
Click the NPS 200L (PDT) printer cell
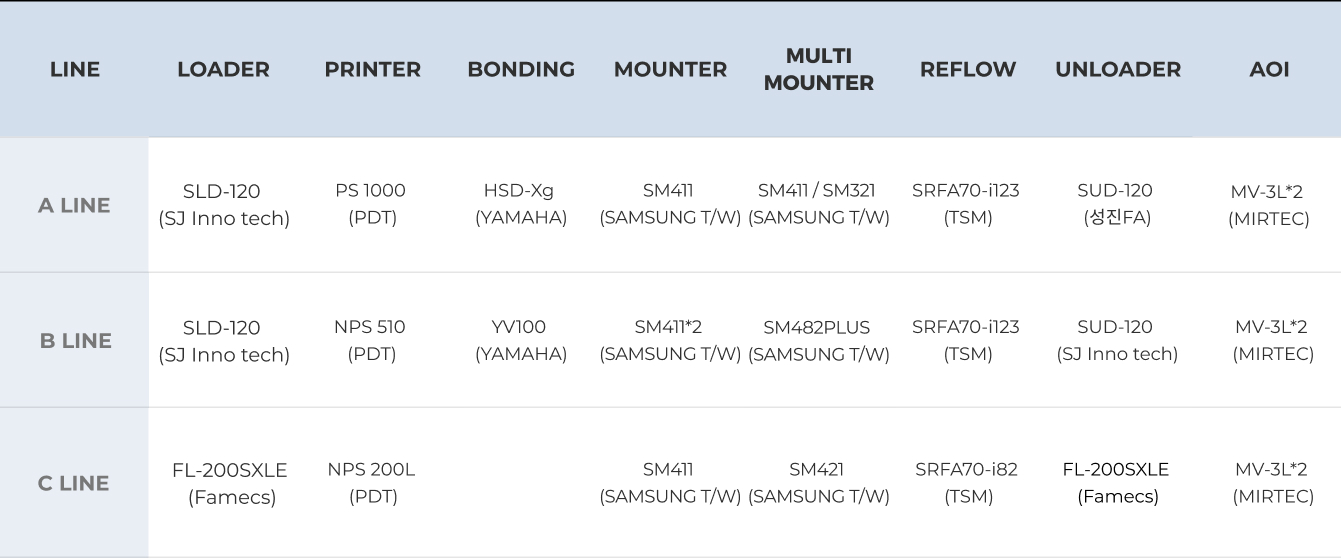(x=371, y=482)
